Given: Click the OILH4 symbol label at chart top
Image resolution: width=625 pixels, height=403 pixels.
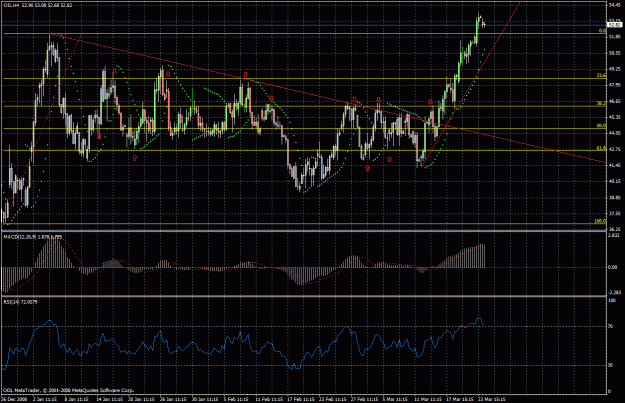Looking at the screenshot, I should tap(10, 5).
